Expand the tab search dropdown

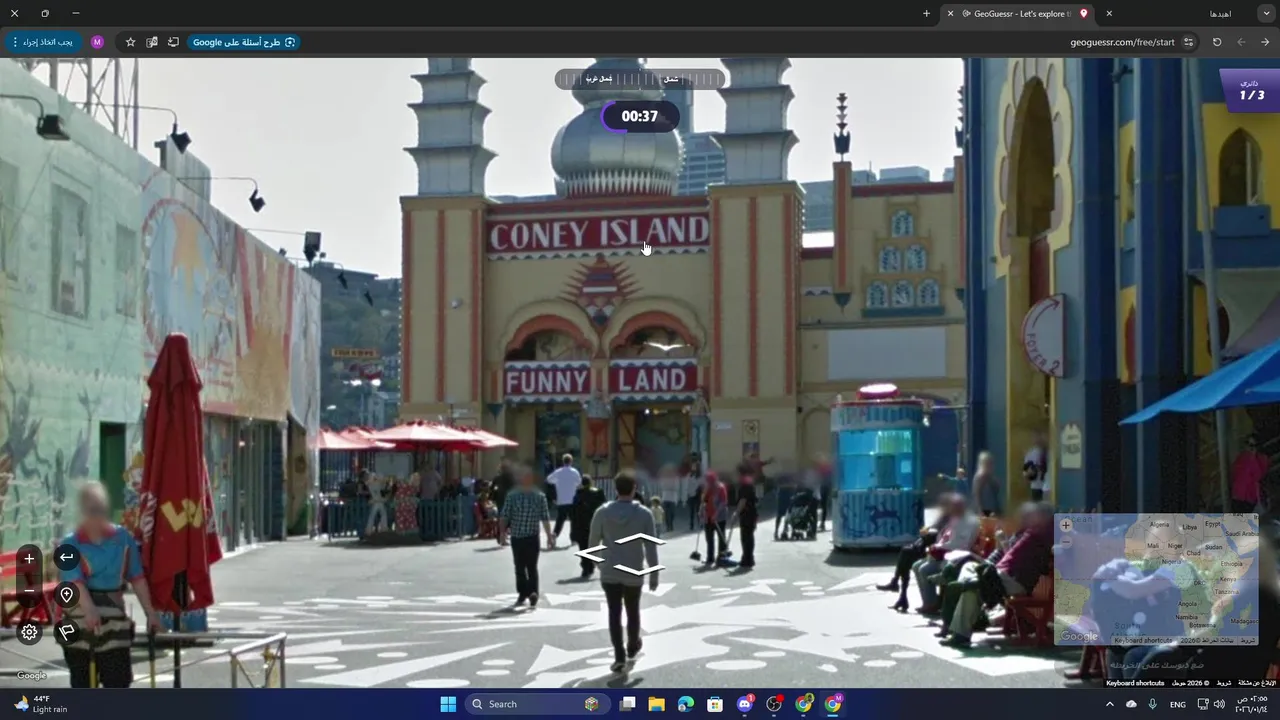[x=1265, y=14]
